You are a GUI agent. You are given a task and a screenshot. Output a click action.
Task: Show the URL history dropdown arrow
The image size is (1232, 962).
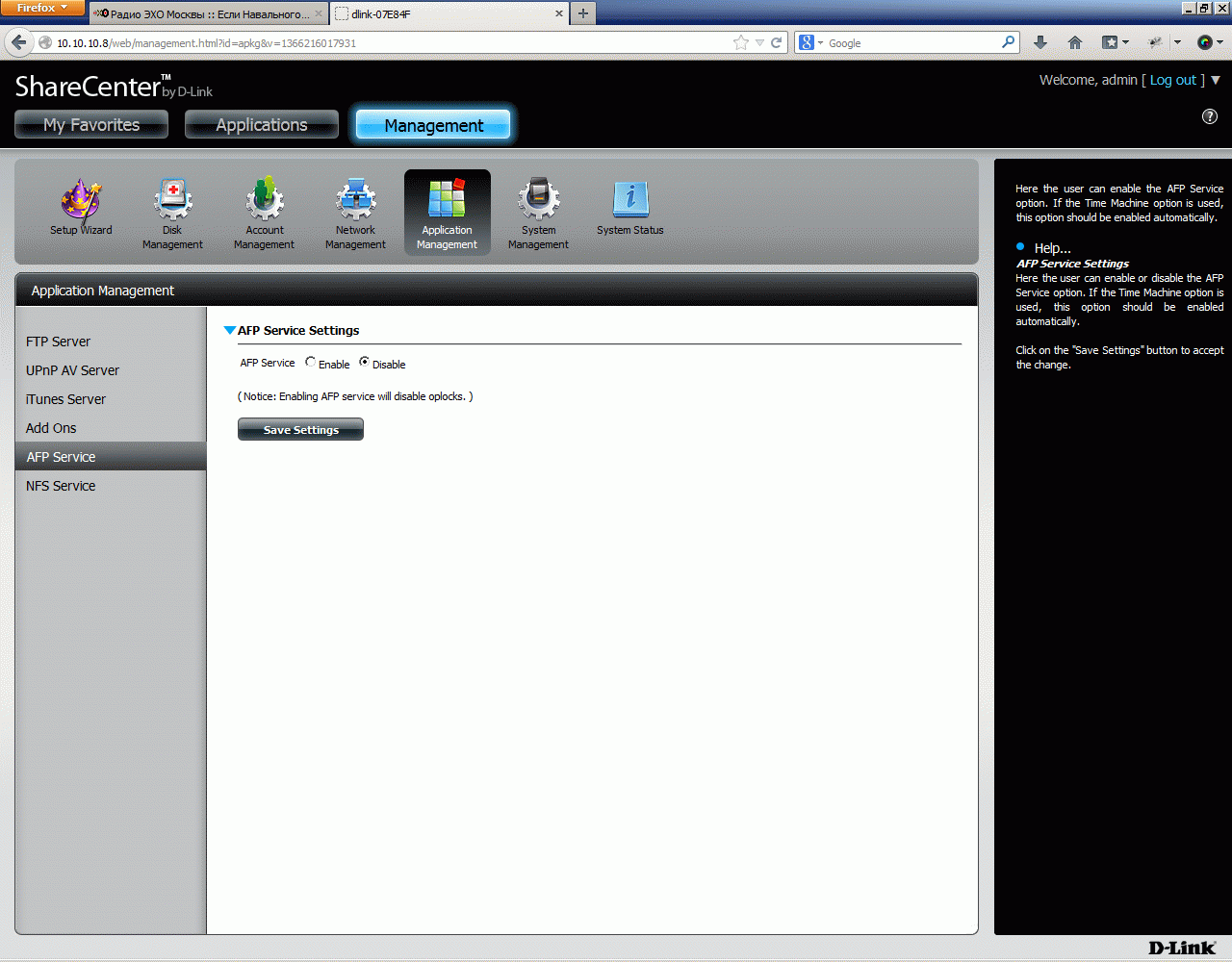click(759, 42)
